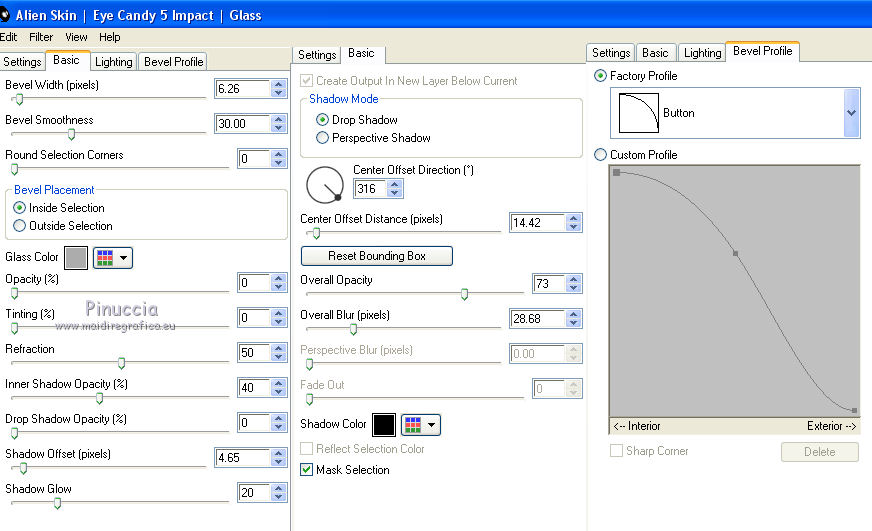Click the Center Offset Direction value field

[370, 189]
